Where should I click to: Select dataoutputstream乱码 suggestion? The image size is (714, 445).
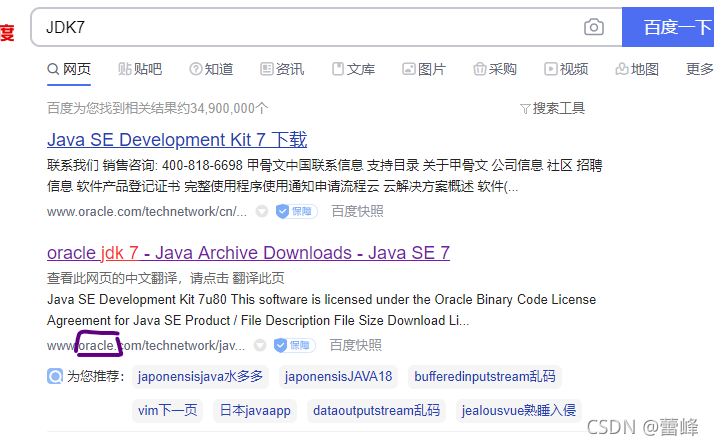pyautogui.click(x=377, y=410)
